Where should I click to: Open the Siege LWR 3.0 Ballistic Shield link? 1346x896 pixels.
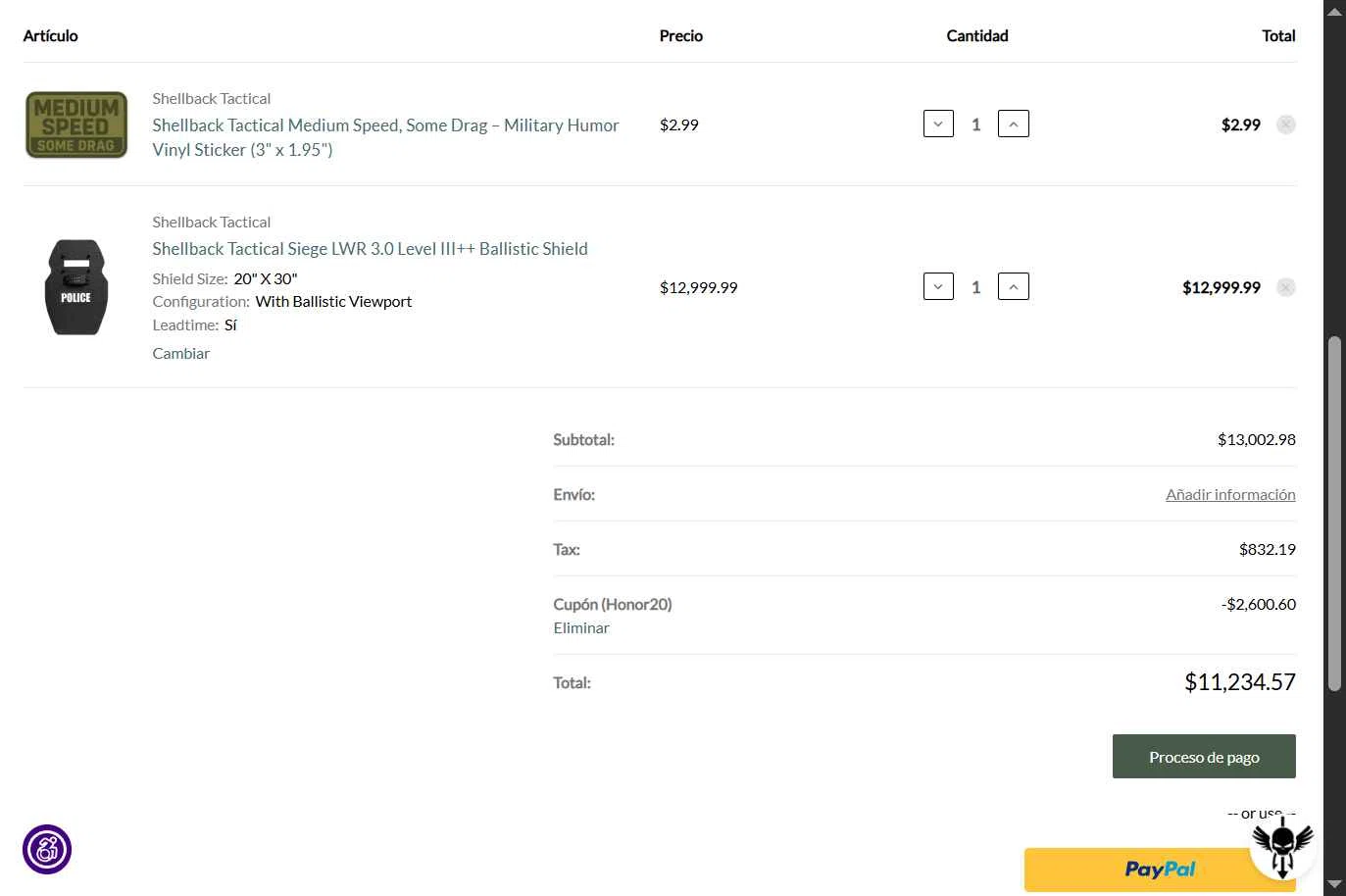370,249
